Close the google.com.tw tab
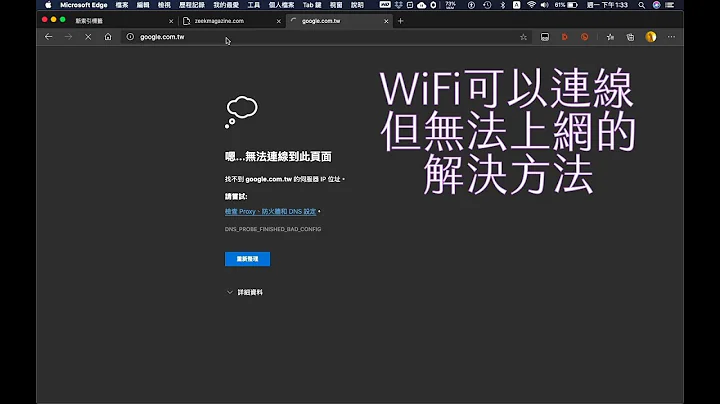The height and width of the screenshot is (404, 720). (386, 21)
